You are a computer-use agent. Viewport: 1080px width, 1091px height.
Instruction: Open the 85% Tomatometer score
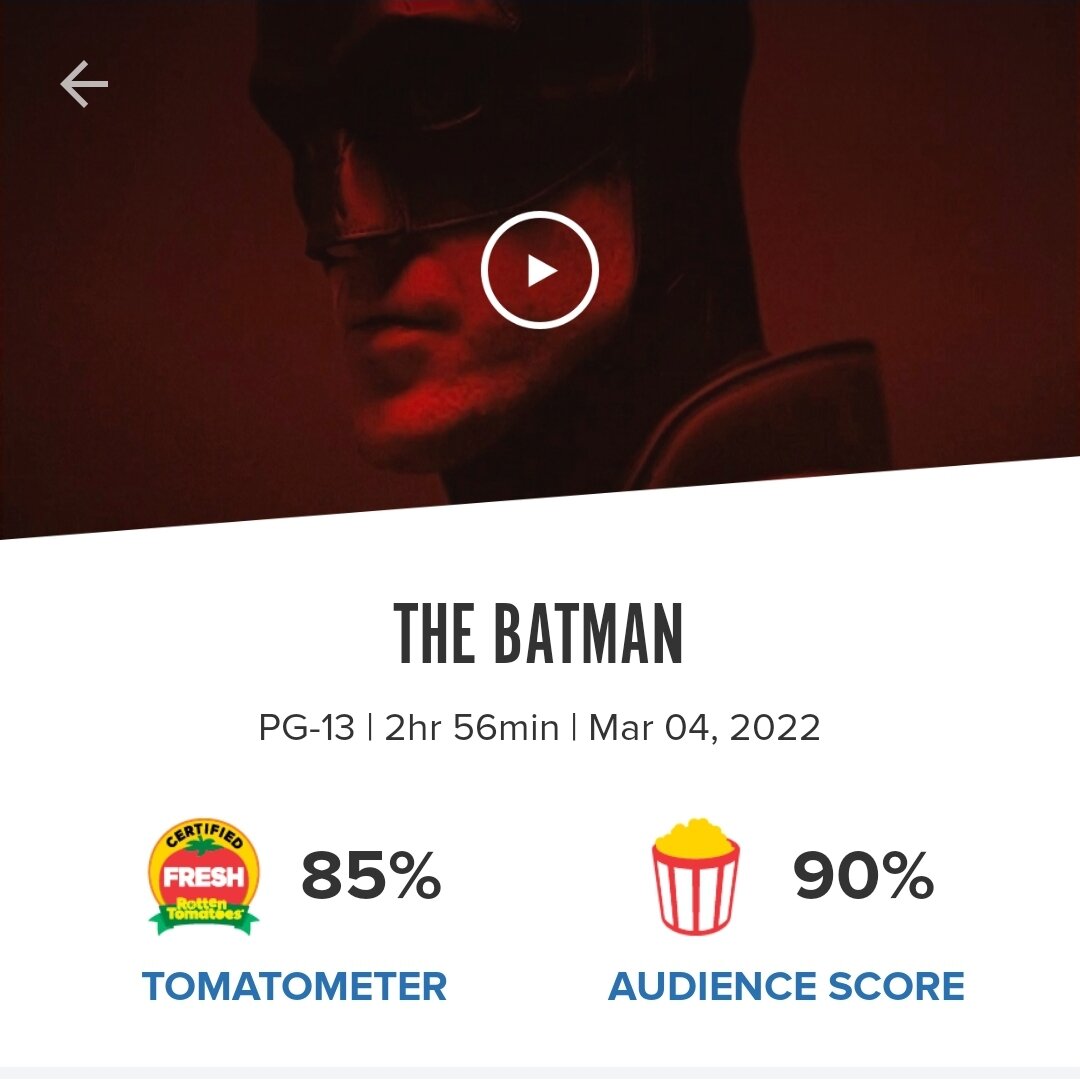pos(371,875)
